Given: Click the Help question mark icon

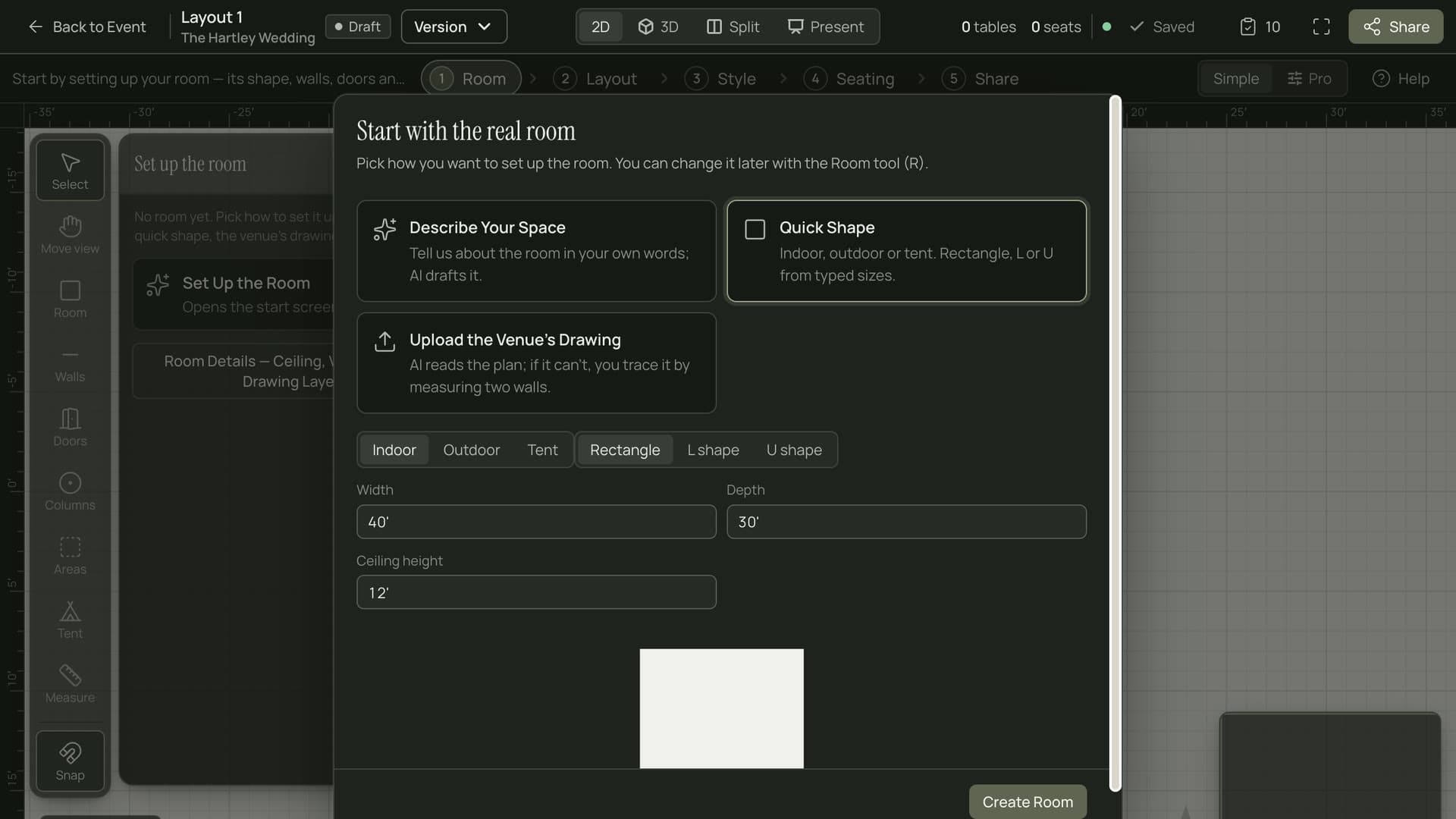Looking at the screenshot, I should (x=1401, y=78).
